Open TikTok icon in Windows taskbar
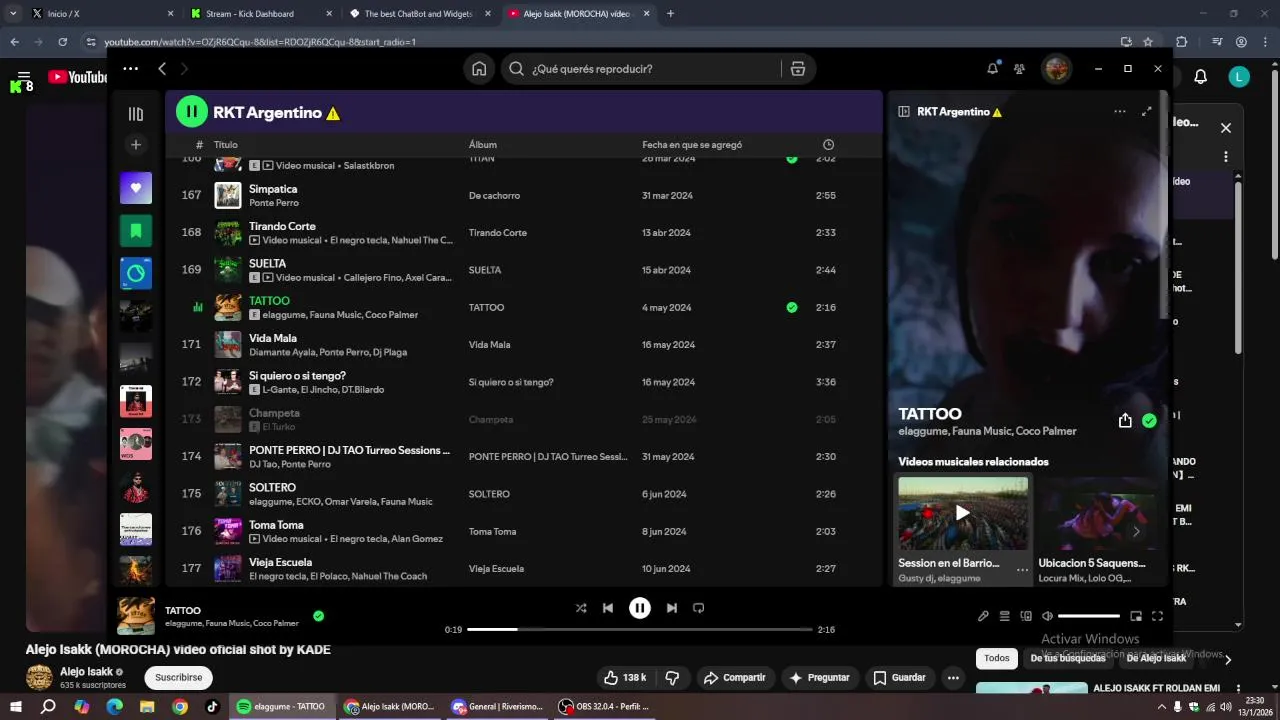Image resolution: width=1280 pixels, height=720 pixels. [x=212, y=706]
